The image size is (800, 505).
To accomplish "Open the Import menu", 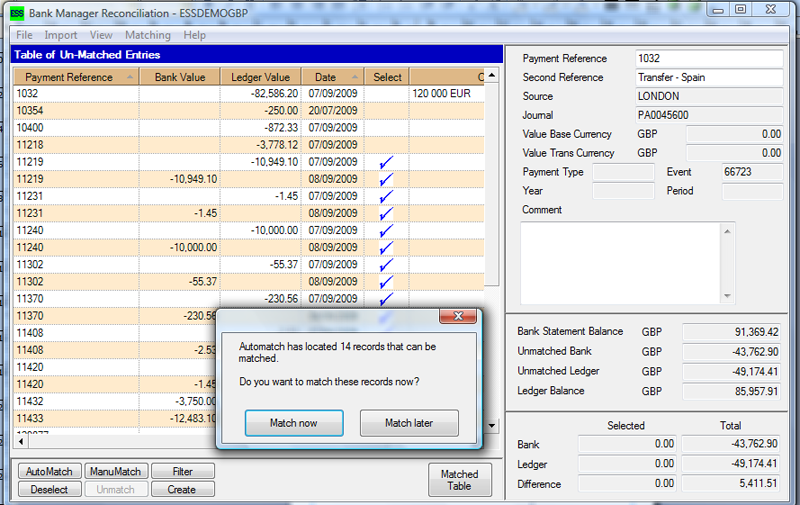I will (x=61, y=35).
